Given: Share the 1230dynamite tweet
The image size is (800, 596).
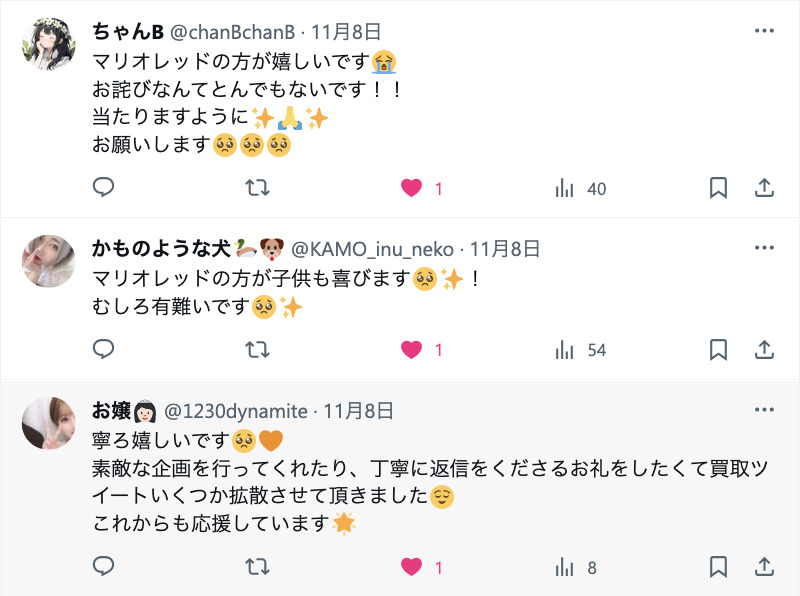Looking at the screenshot, I should (x=764, y=567).
